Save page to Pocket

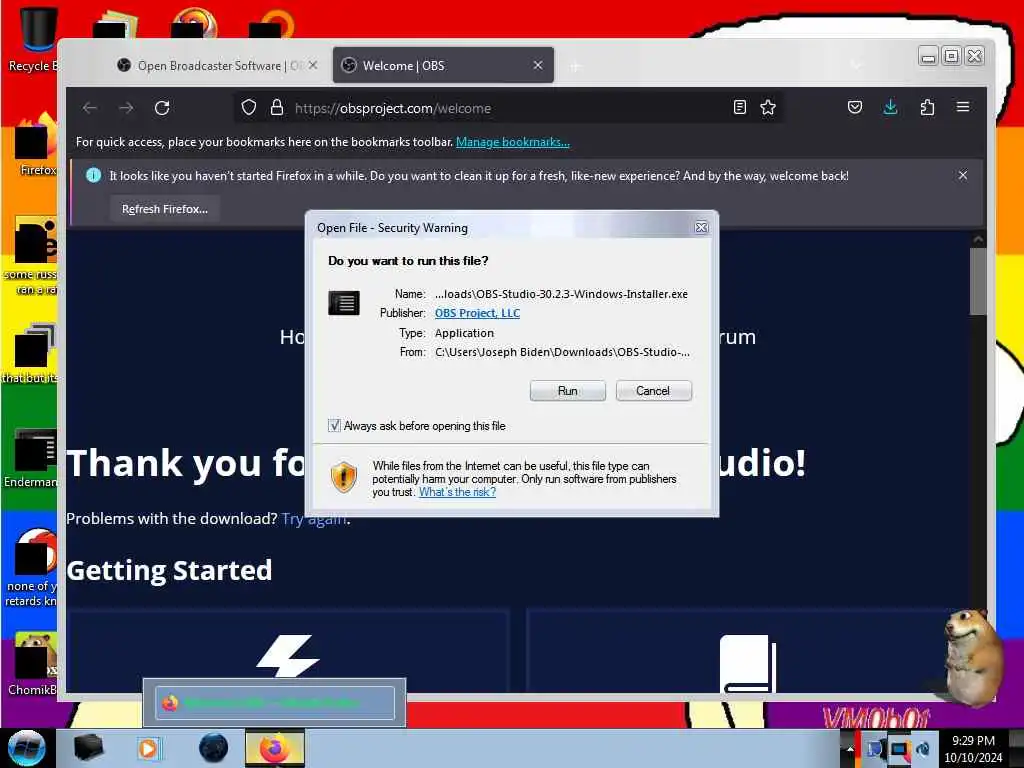click(x=855, y=107)
